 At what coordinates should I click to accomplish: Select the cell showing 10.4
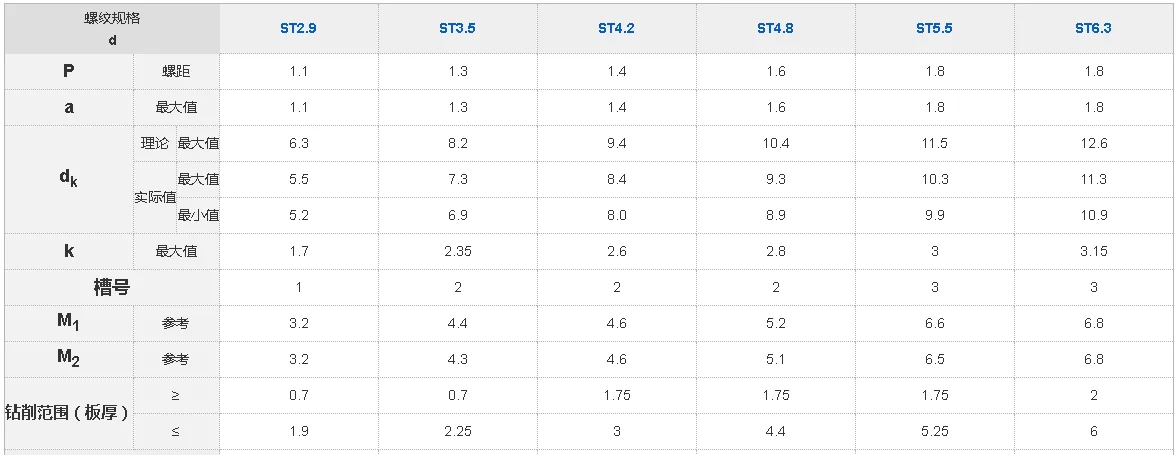(775, 143)
